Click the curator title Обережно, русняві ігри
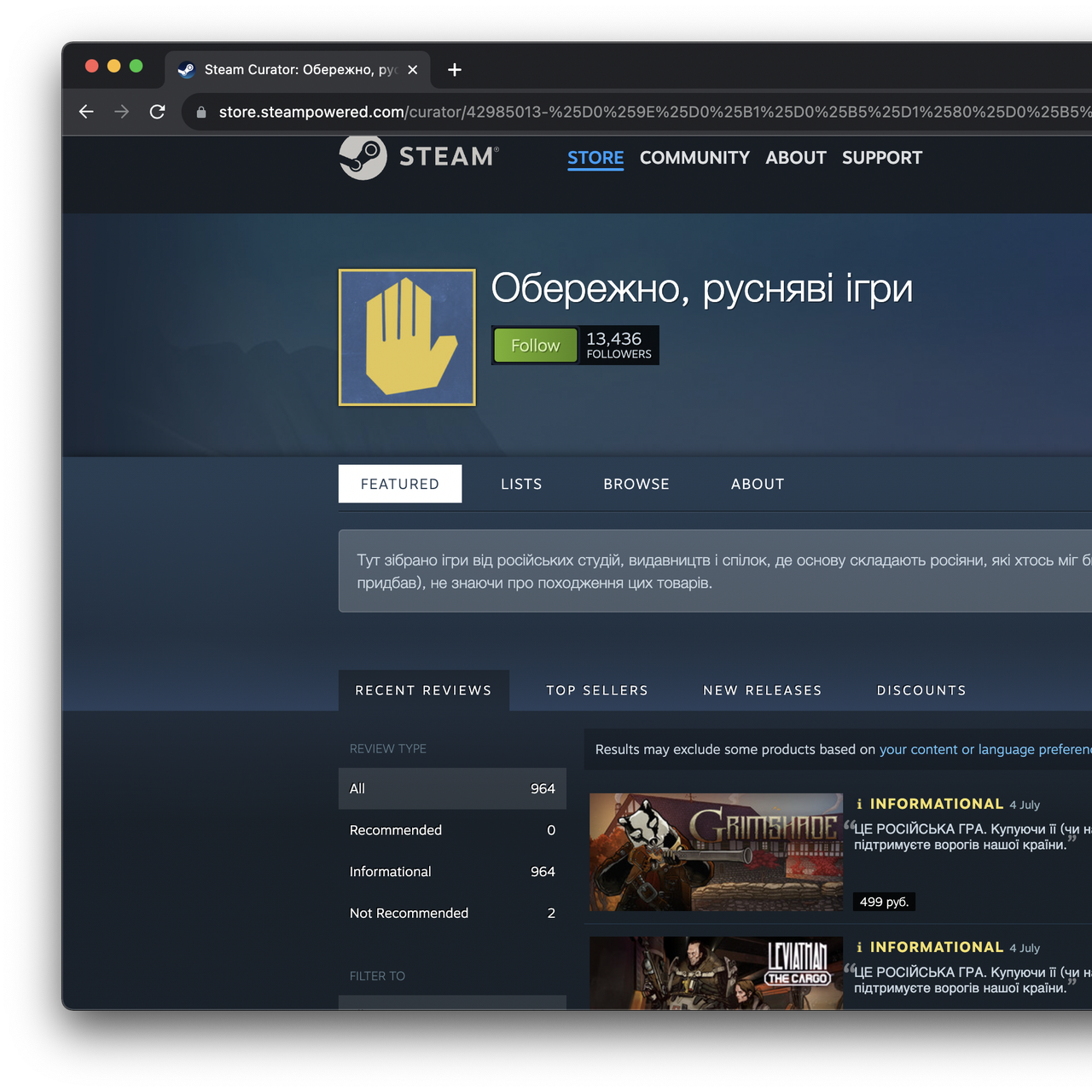Image resolution: width=1092 pixels, height=1092 pixels. coord(701,288)
